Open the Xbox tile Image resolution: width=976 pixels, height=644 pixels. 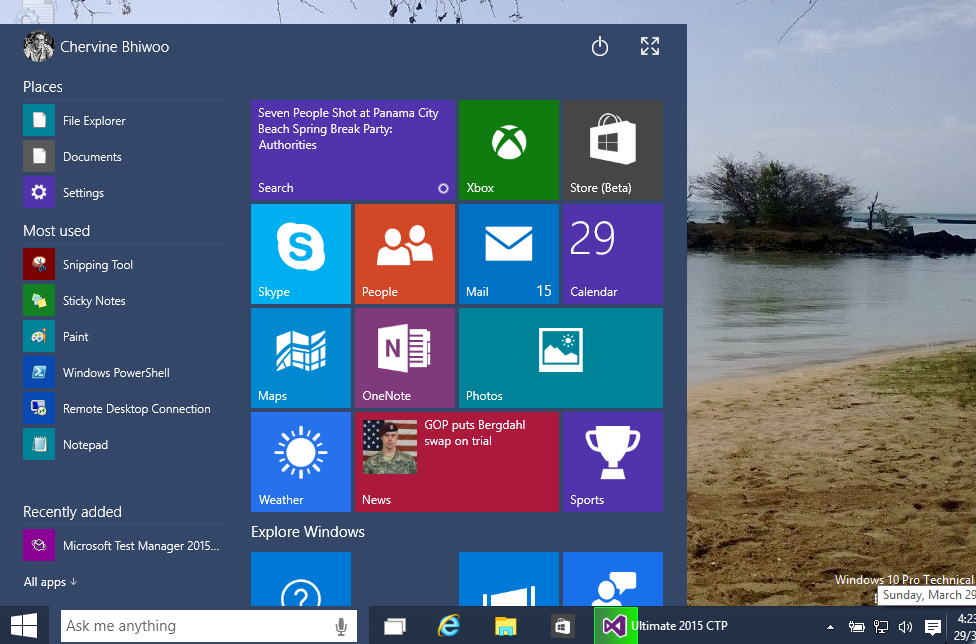coord(509,150)
